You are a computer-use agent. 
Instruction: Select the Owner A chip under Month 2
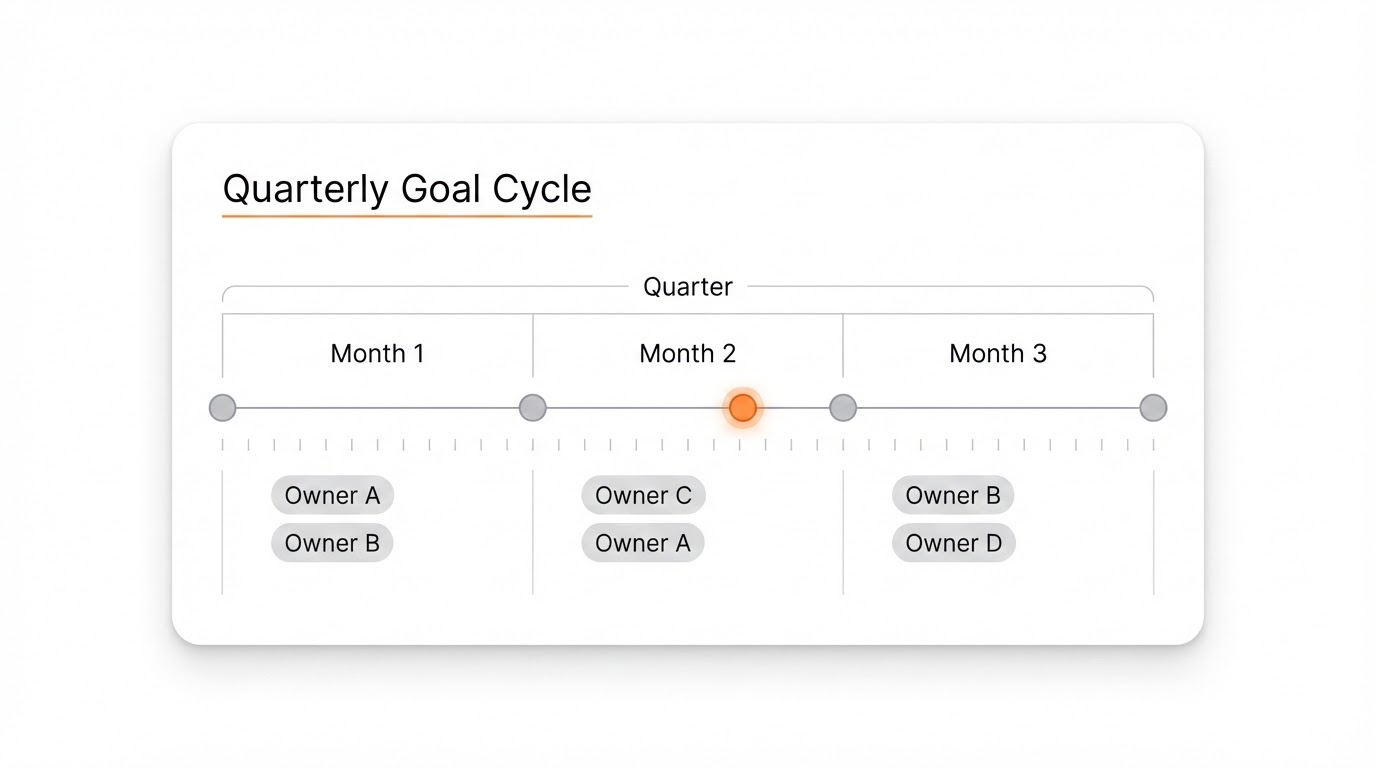pyautogui.click(x=642, y=543)
